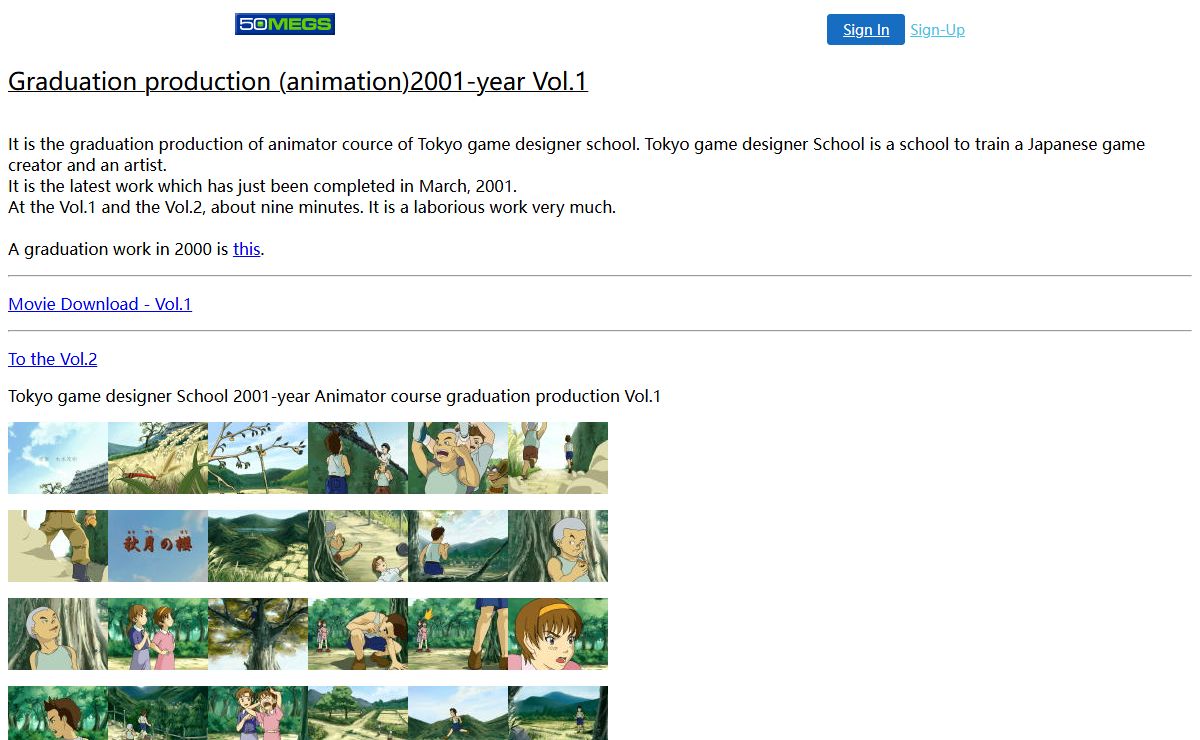Viewport: 1200px width, 740px height.
Task: Click the Sign In button
Action: point(866,30)
